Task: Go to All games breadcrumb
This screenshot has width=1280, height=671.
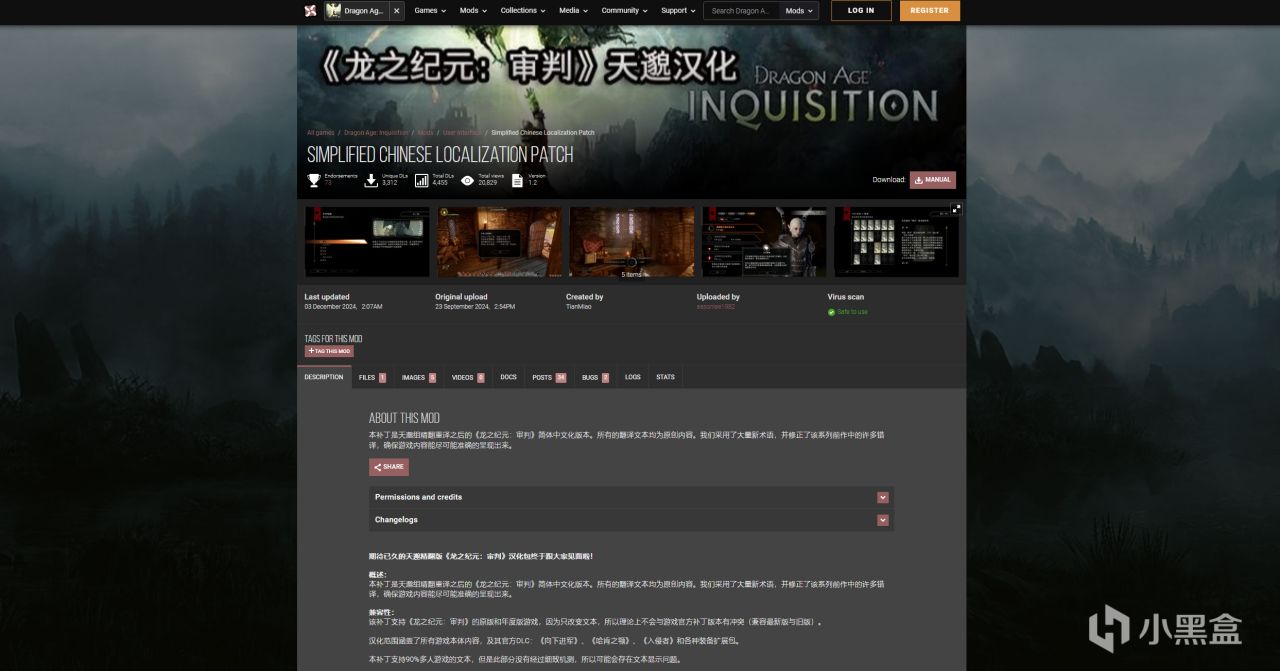Action: click(x=321, y=133)
